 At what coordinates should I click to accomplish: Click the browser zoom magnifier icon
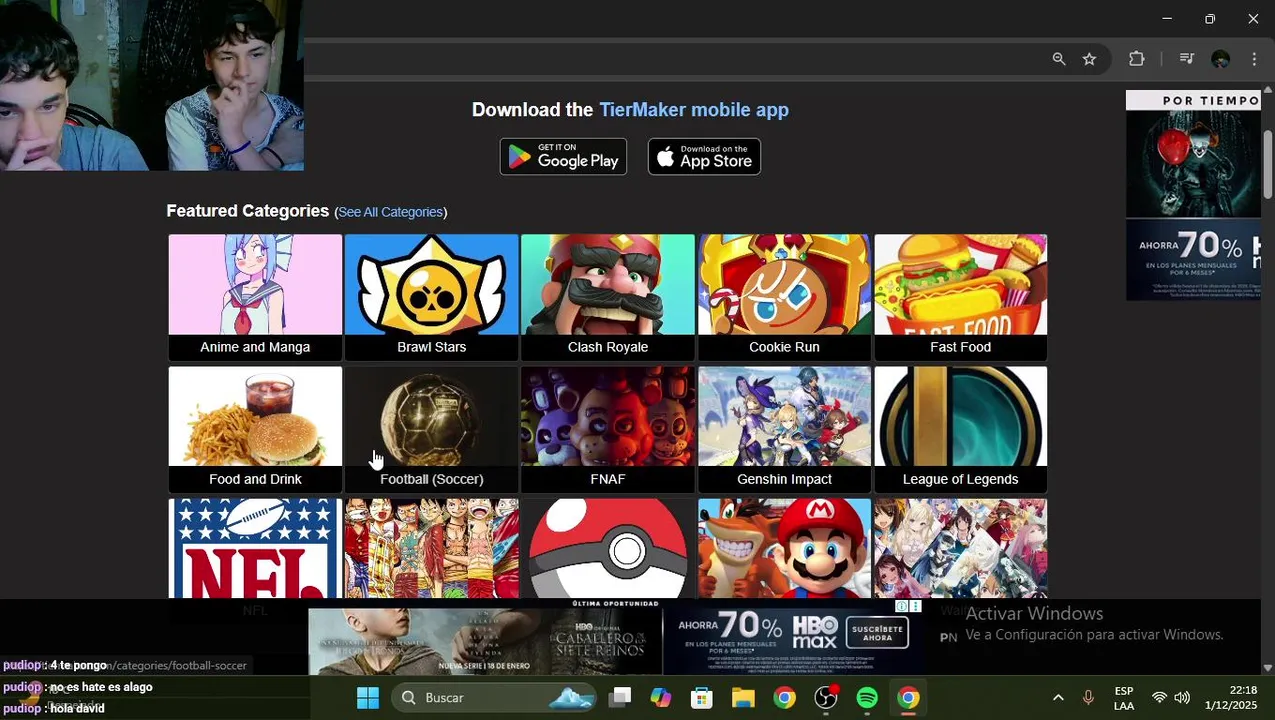tap(1058, 59)
